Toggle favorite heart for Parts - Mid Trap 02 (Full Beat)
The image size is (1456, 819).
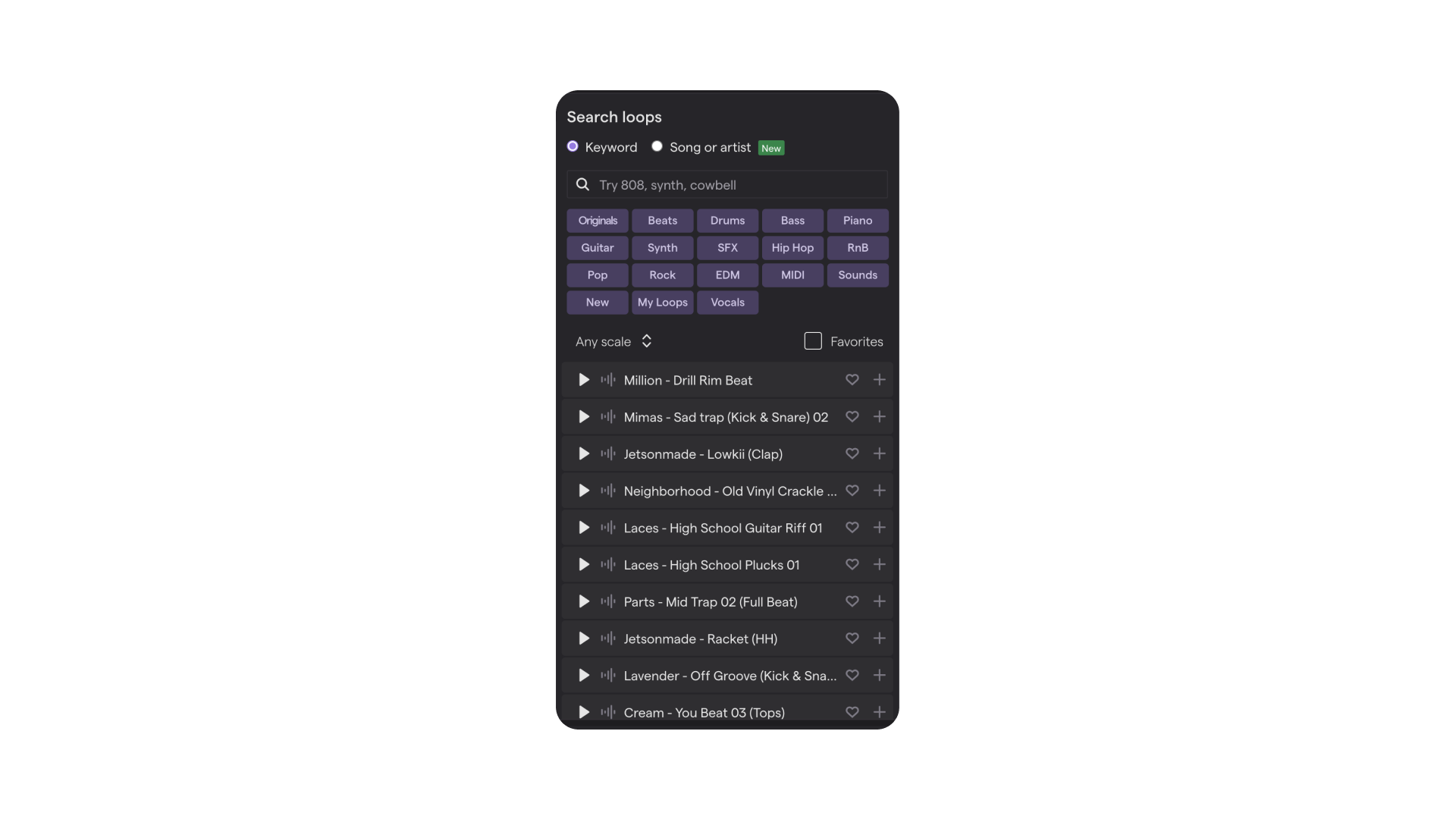coord(851,602)
